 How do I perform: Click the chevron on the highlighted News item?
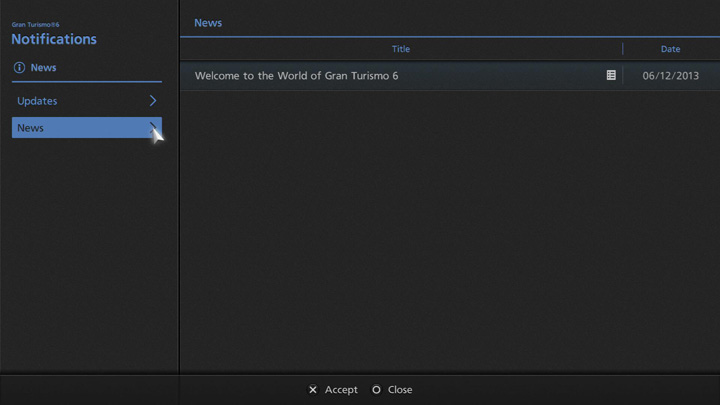[x=153, y=128]
